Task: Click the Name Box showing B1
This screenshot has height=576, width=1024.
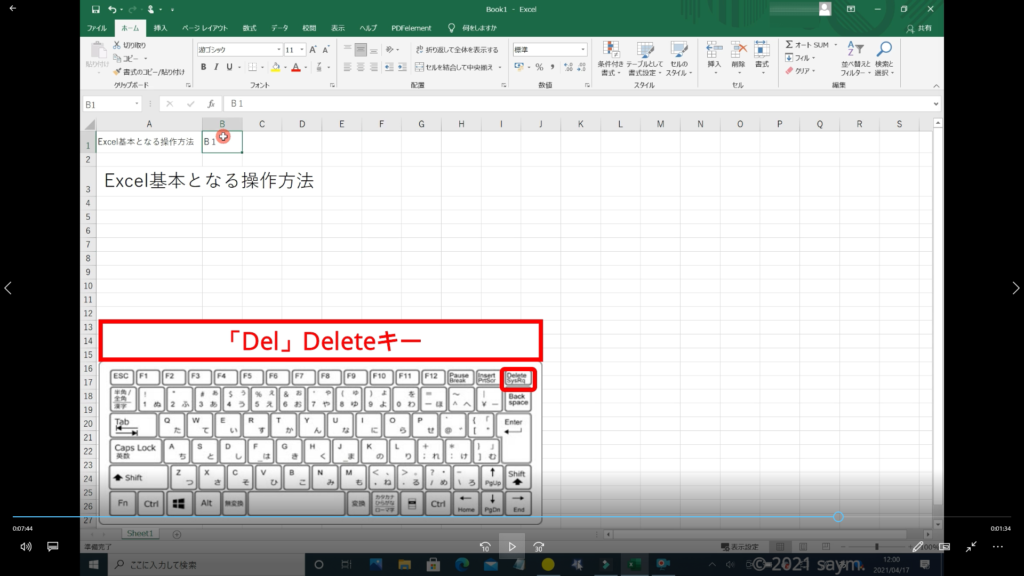Action: coord(108,104)
